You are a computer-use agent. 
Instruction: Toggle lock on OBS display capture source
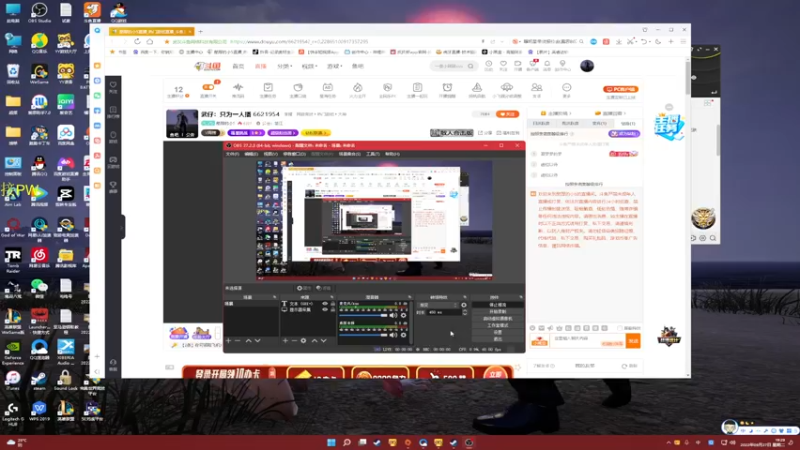[333, 310]
